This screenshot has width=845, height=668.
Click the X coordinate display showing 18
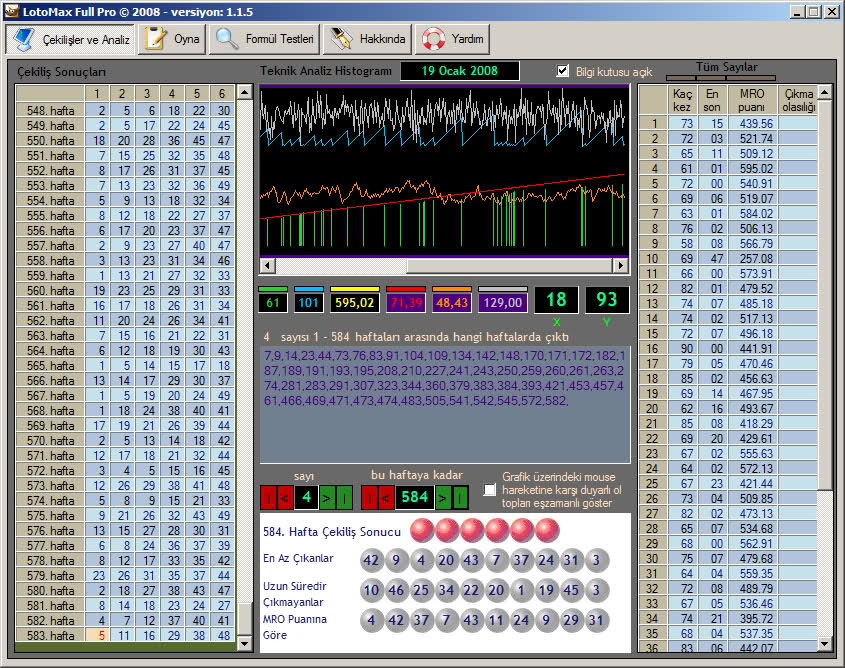pyautogui.click(x=556, y=300)
